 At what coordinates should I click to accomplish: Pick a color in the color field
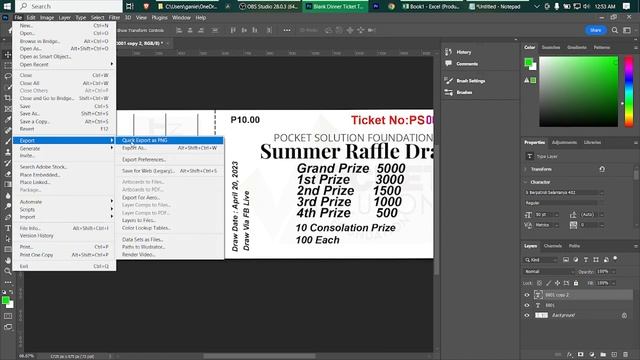point(578,91)
